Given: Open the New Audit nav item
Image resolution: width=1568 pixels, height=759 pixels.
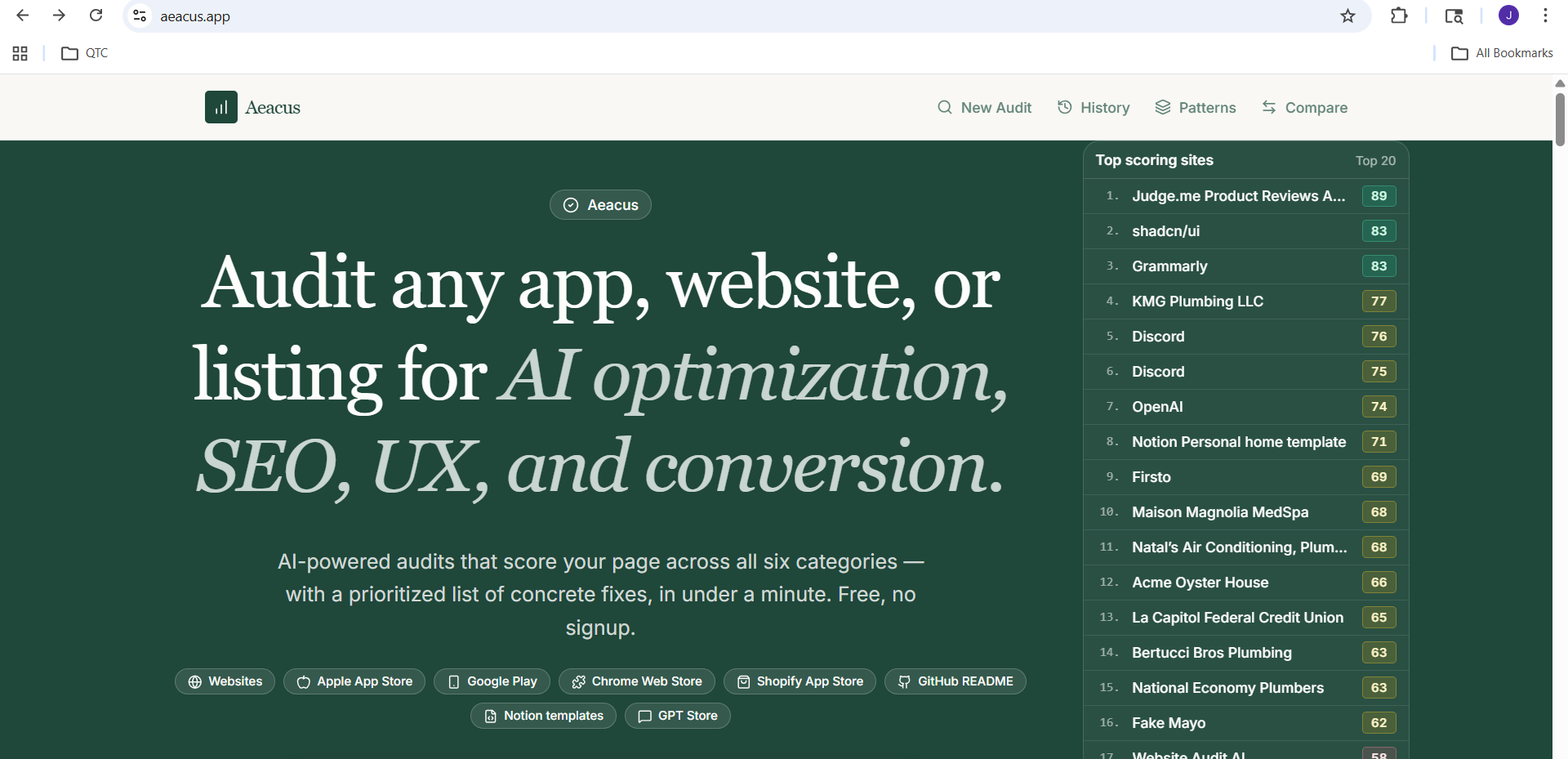Looking at the screenshot, I should (x=984, y=107).
